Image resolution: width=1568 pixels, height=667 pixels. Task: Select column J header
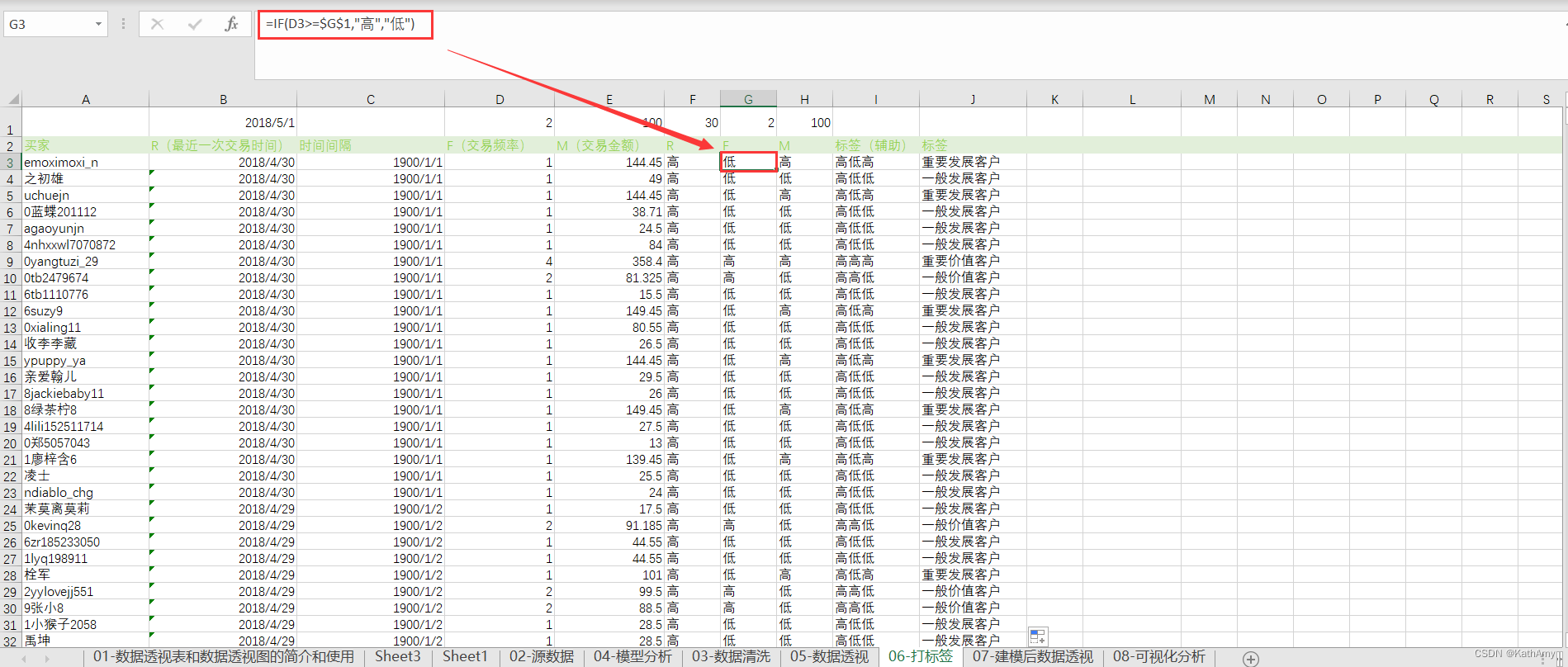973,99
